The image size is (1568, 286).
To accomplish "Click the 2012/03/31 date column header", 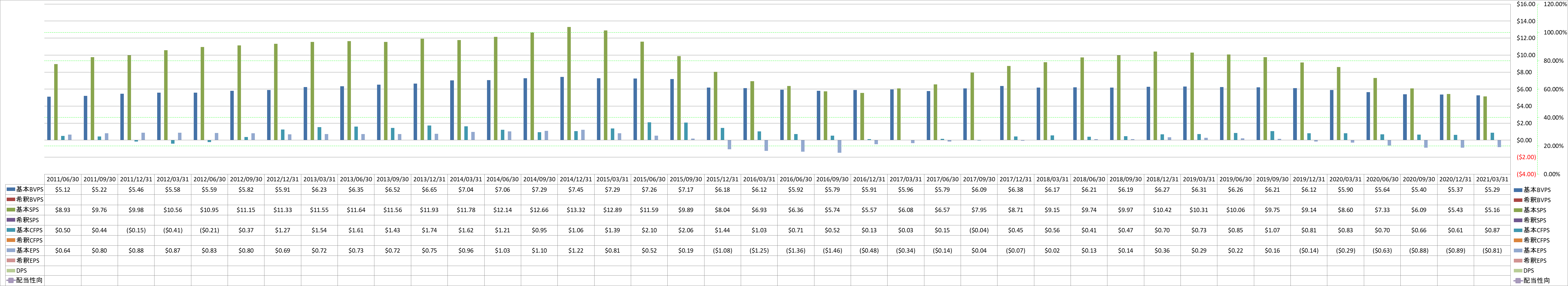I will [173, 179].
